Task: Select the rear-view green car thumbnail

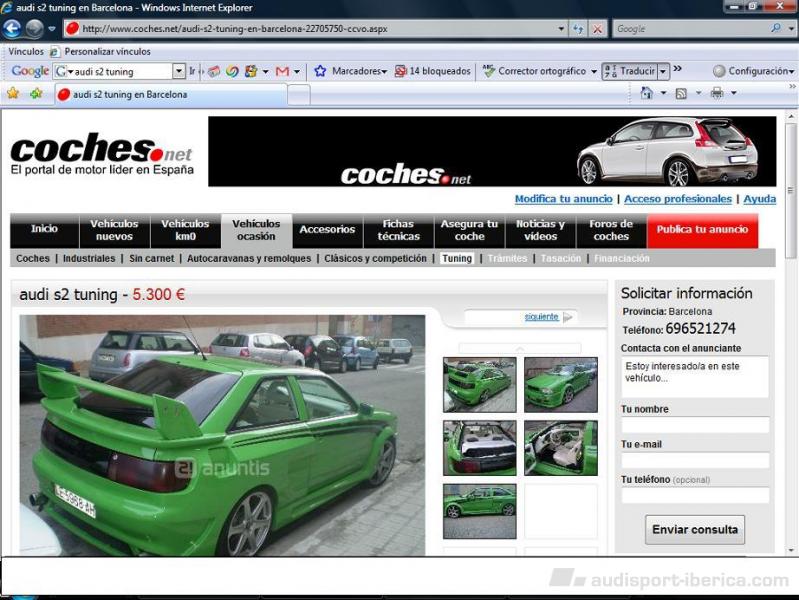Action: pyautogui.click(x=480, y=384)
